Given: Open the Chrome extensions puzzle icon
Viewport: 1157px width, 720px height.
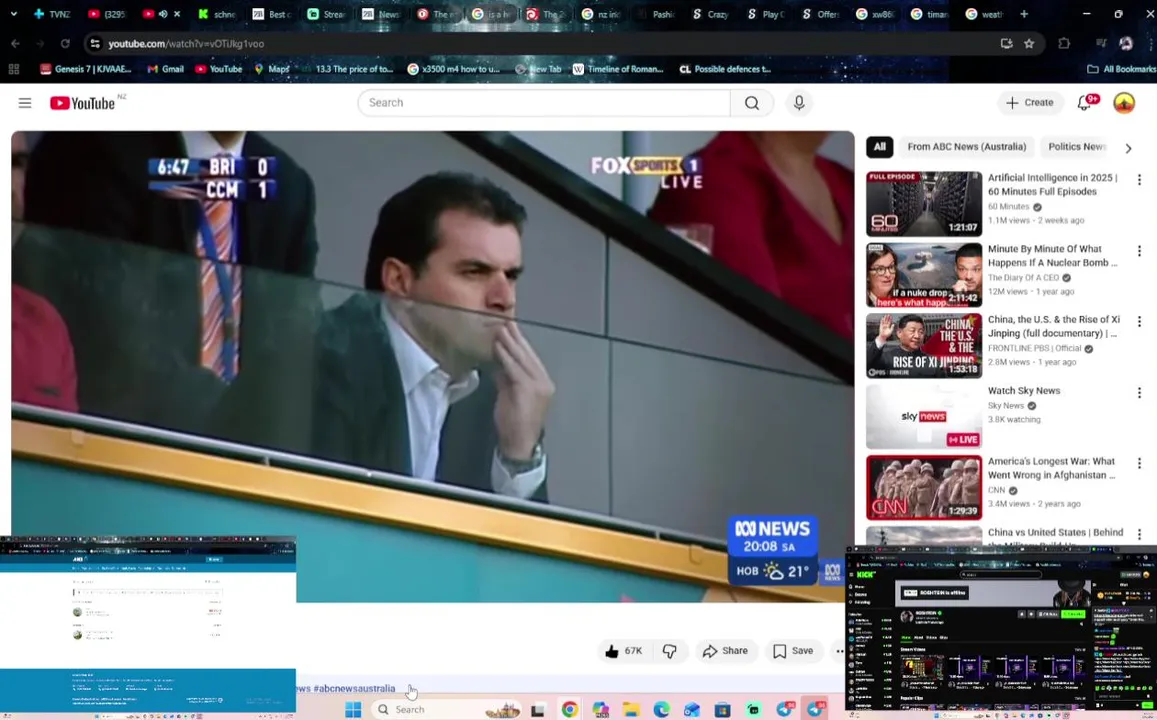Looking at the screenshot, I should click(x=1064, y=44).
